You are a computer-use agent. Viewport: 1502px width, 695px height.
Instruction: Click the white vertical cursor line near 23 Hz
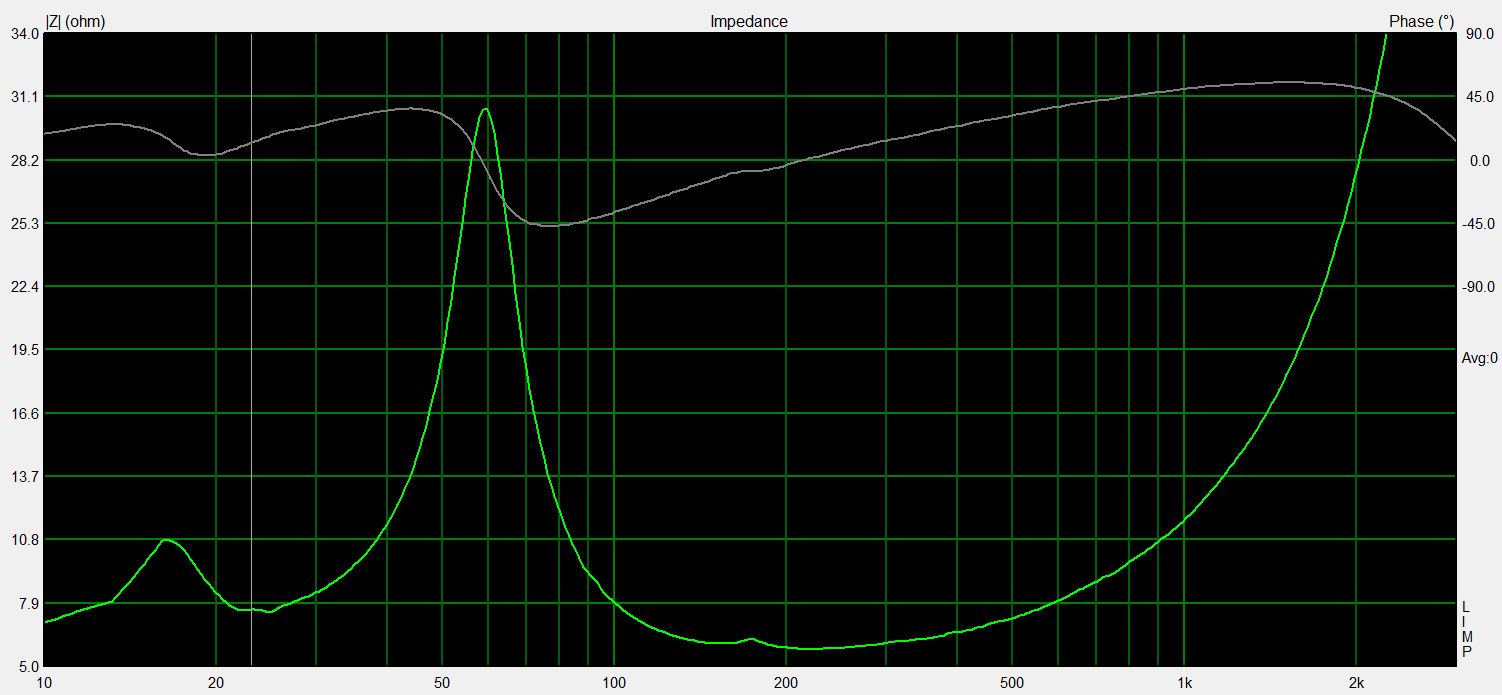[251, 350]
